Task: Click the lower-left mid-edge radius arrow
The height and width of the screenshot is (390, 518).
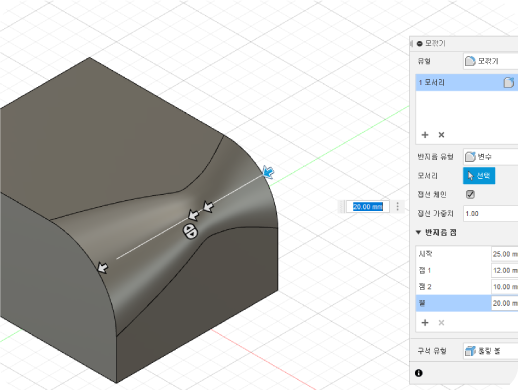Action: pyautogui.click(x=194, y=215)
